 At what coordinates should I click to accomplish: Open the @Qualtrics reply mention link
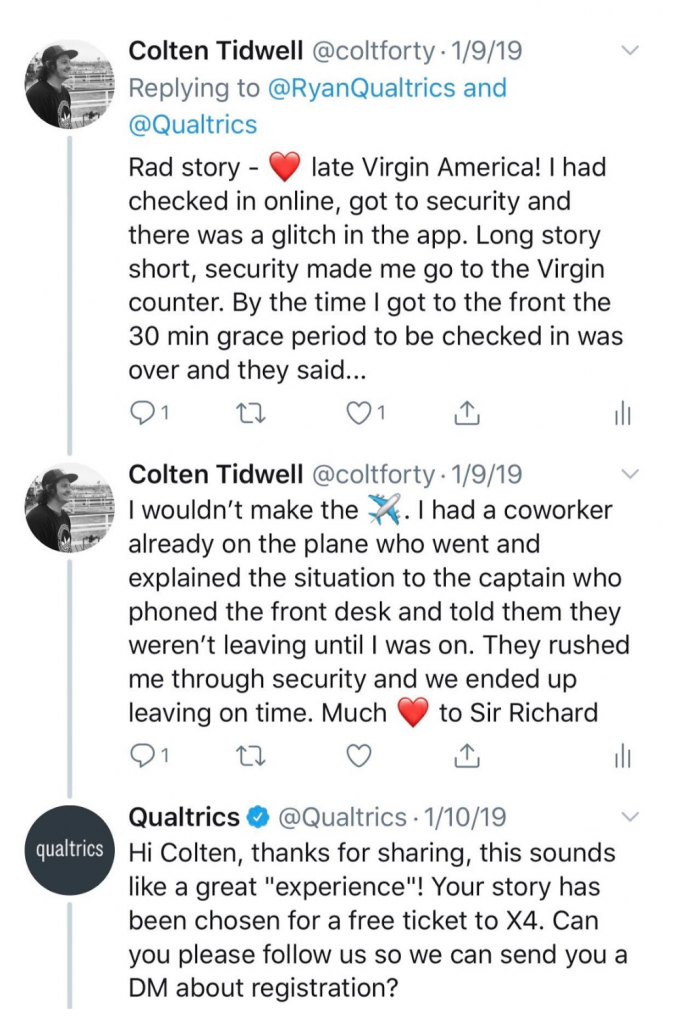(193, 124)
